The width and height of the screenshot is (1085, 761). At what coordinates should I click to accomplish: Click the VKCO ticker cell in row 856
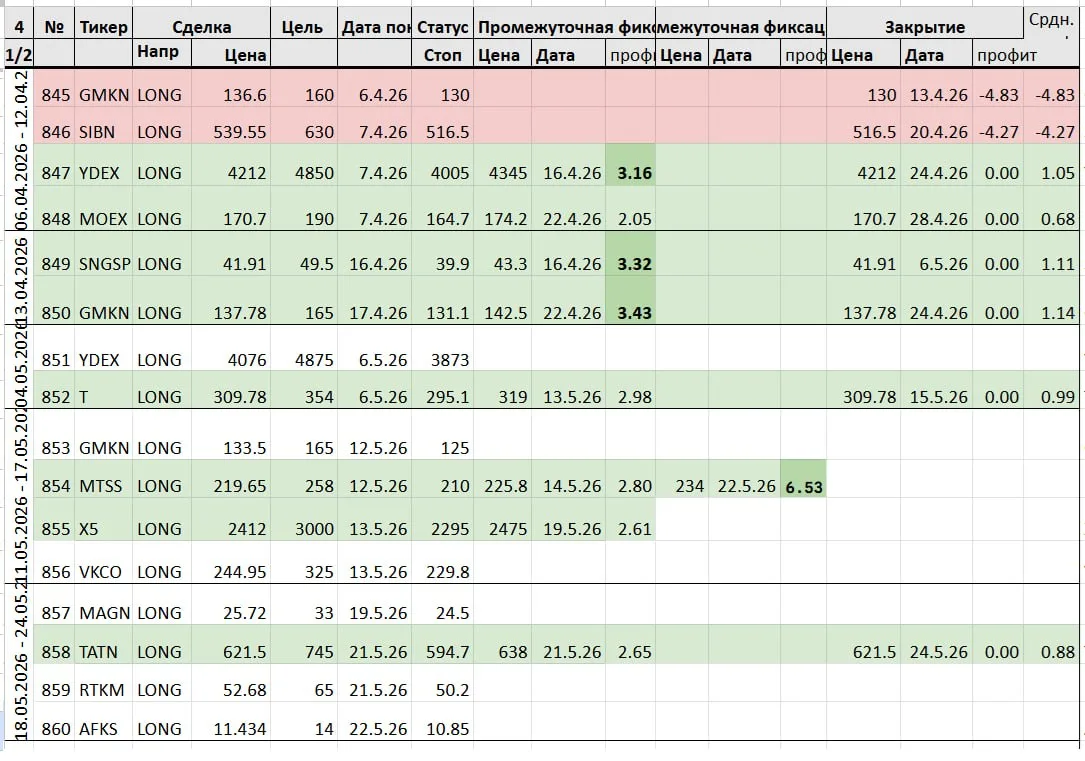point(103,571)
